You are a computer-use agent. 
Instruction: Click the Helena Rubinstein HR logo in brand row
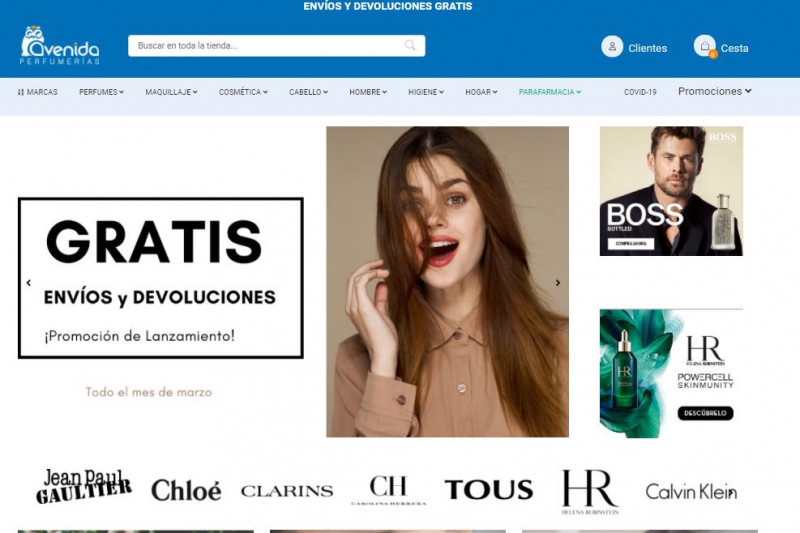pos(590,492)
